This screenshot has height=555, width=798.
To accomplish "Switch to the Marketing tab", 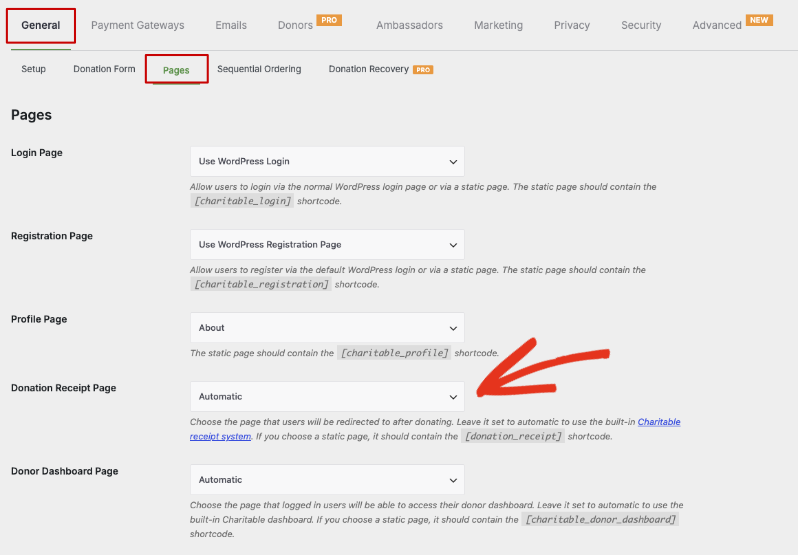I will click(x=498, y=25).
